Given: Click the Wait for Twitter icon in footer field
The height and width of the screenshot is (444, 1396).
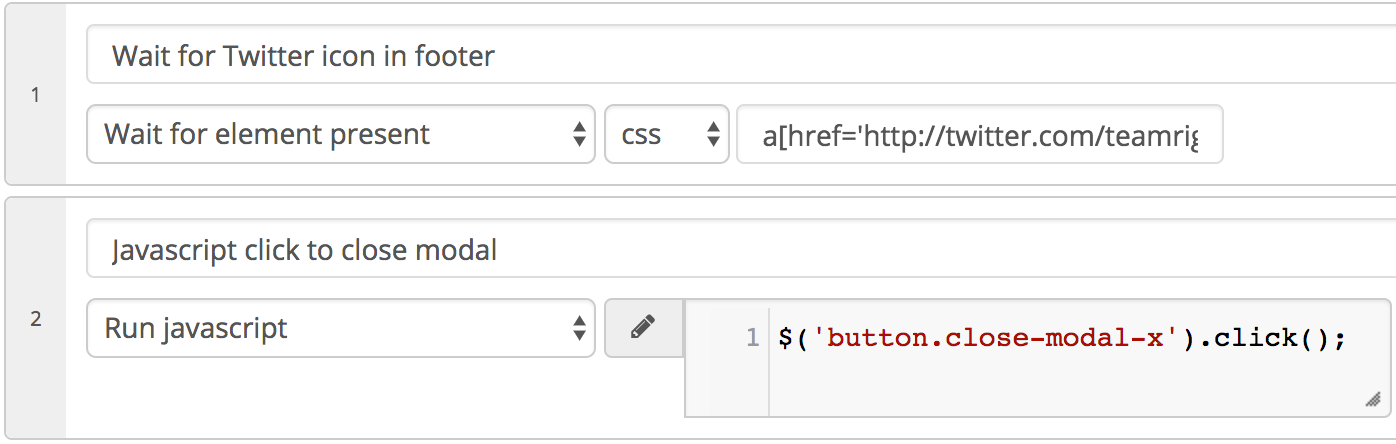Looking at the screenshot, I should click(741, 55).
